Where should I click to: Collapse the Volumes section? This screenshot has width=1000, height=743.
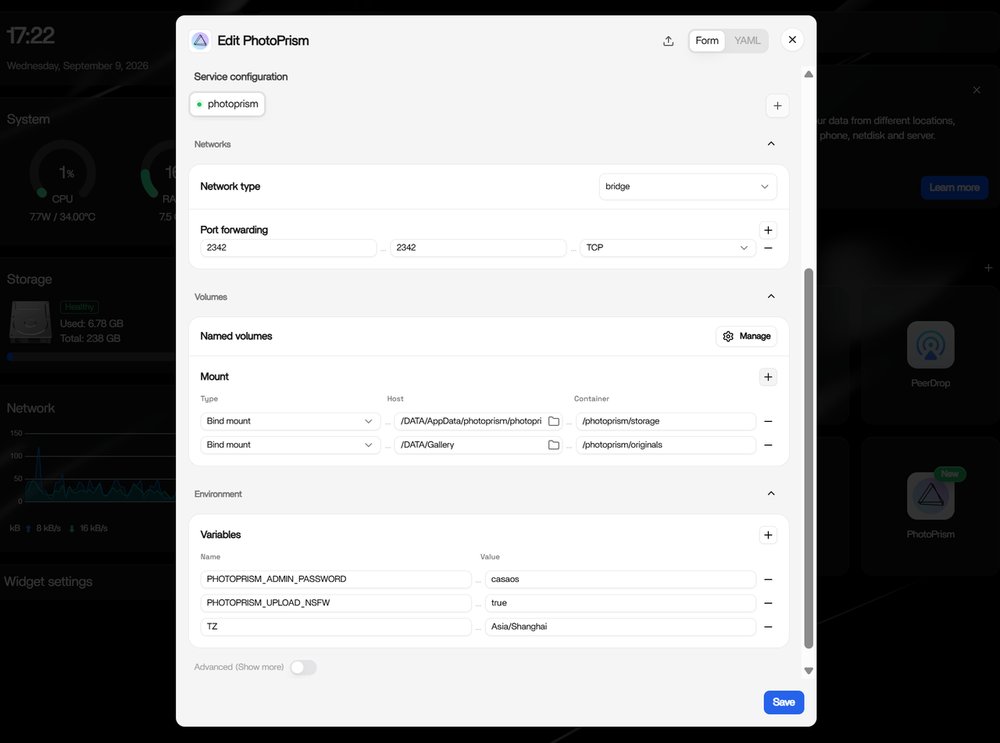coord(771,296)
